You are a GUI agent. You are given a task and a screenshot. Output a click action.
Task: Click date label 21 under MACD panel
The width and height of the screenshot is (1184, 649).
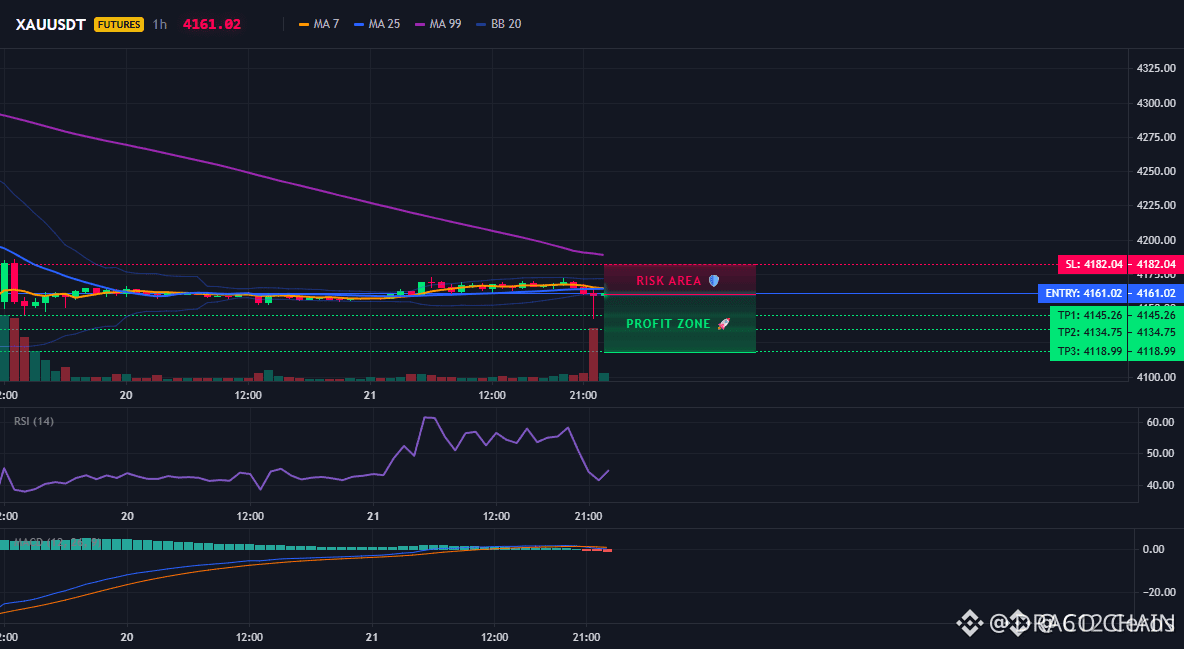pyautogui.click(x=372, y=637)
